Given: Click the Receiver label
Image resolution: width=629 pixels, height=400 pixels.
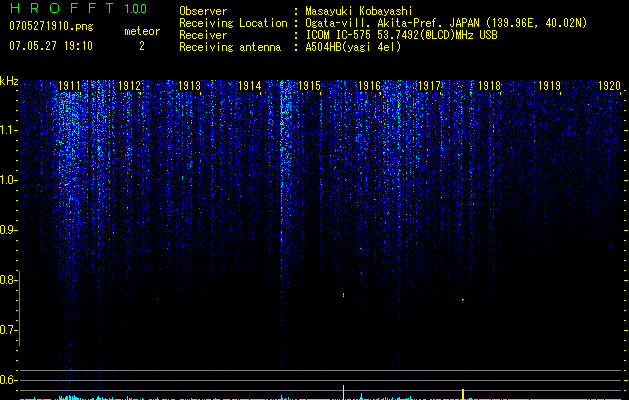Looking at the screenshot, I should (x=203, y=35).
